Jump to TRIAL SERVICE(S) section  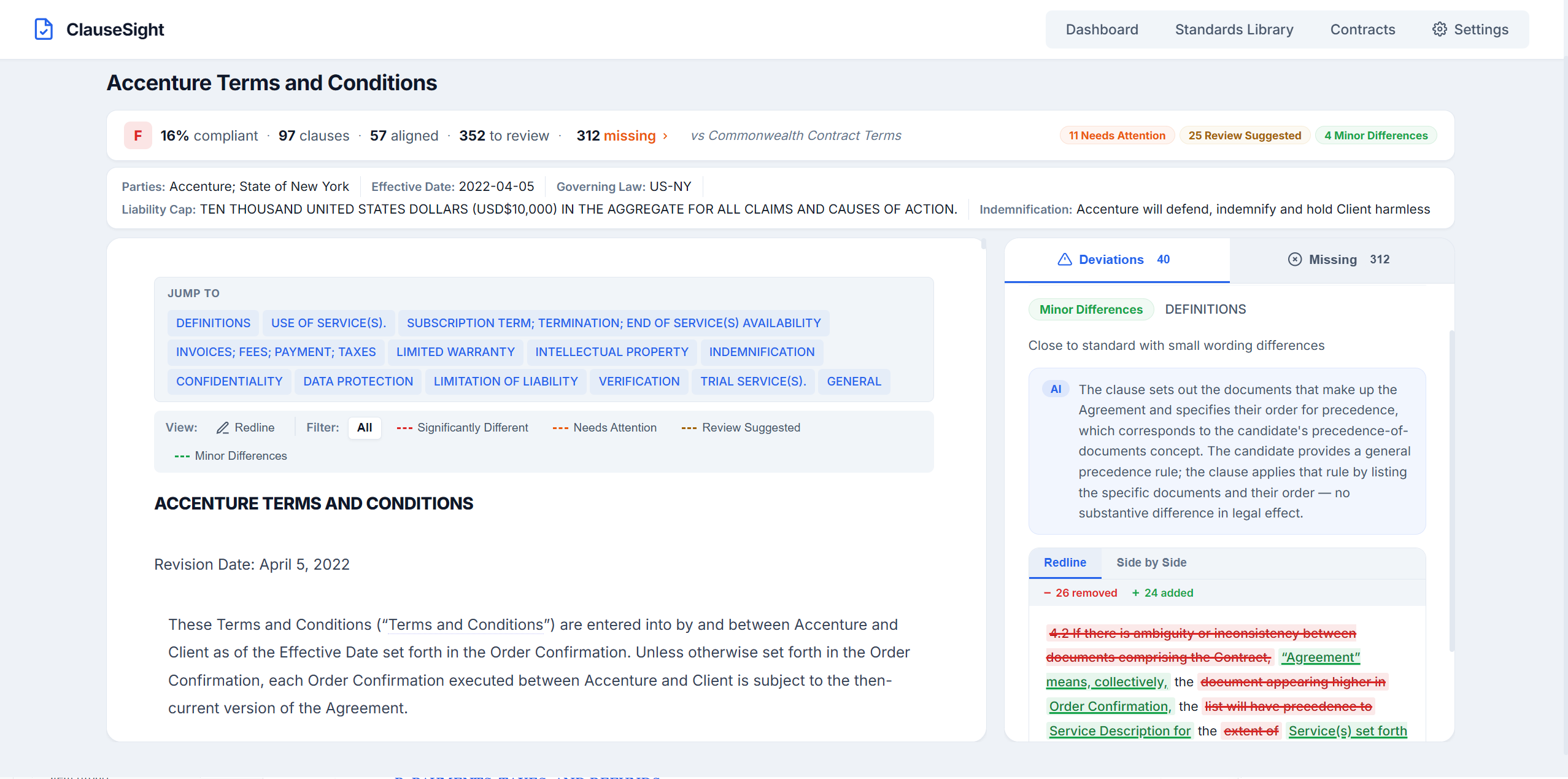point(753,381)
